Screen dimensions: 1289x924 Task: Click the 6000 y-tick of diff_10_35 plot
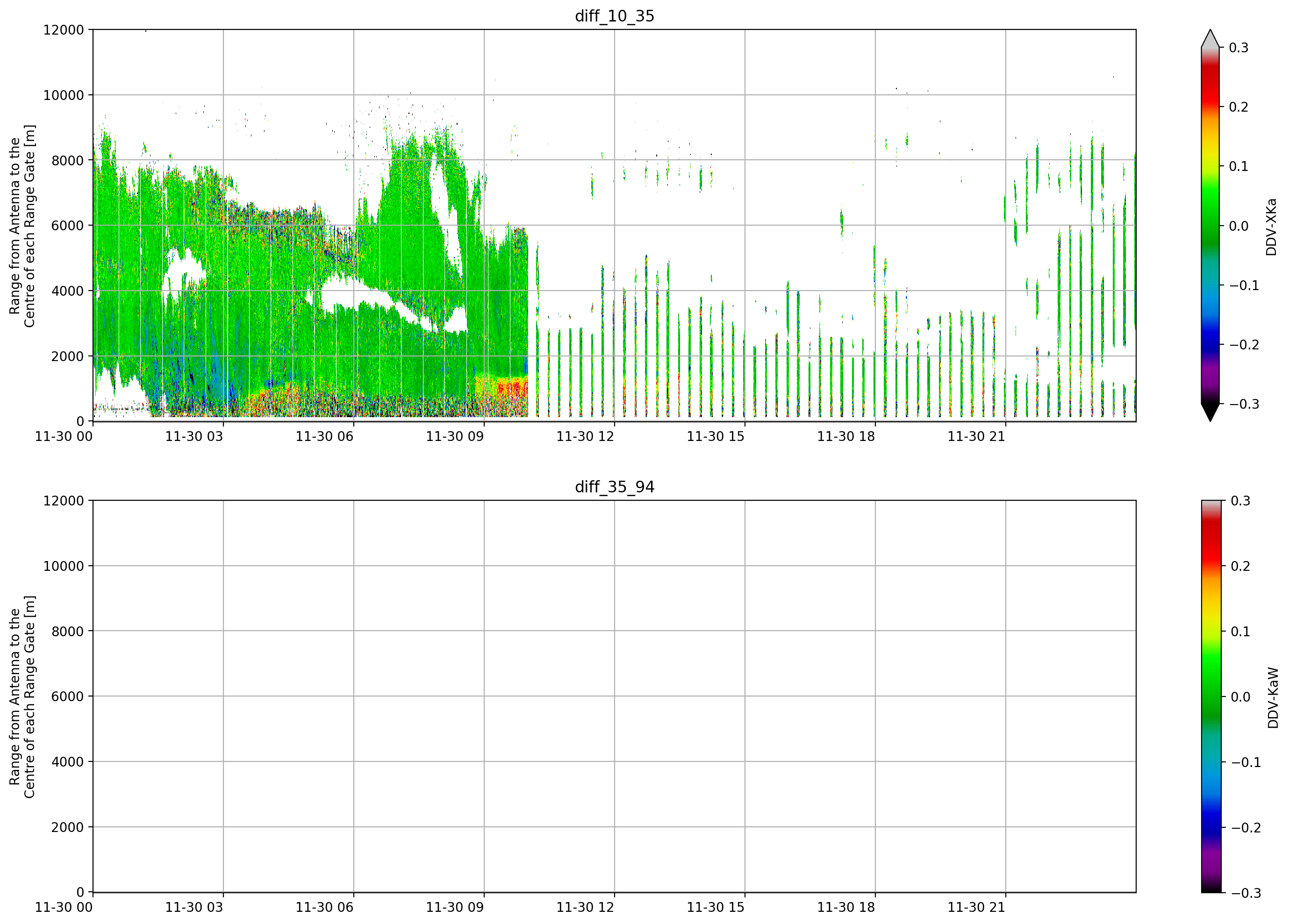(68, 226)
